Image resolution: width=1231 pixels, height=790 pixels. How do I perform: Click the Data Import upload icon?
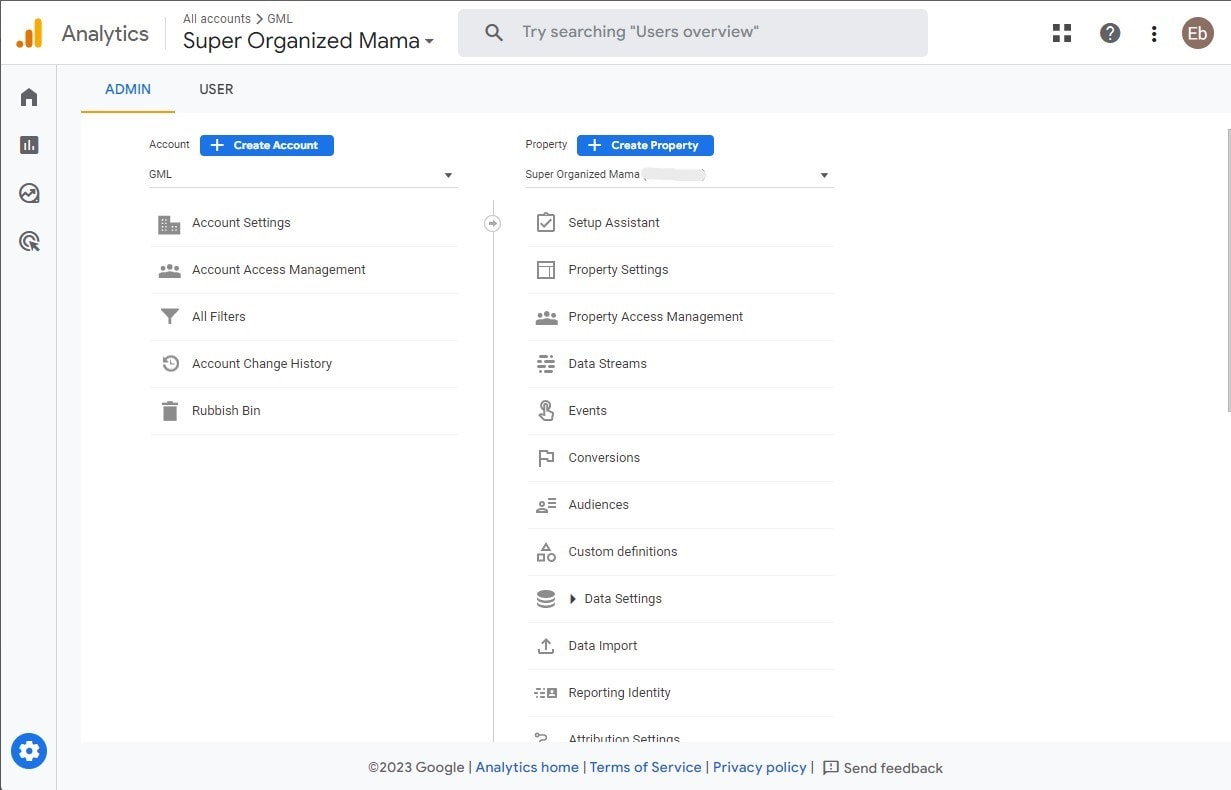[546, 646]
